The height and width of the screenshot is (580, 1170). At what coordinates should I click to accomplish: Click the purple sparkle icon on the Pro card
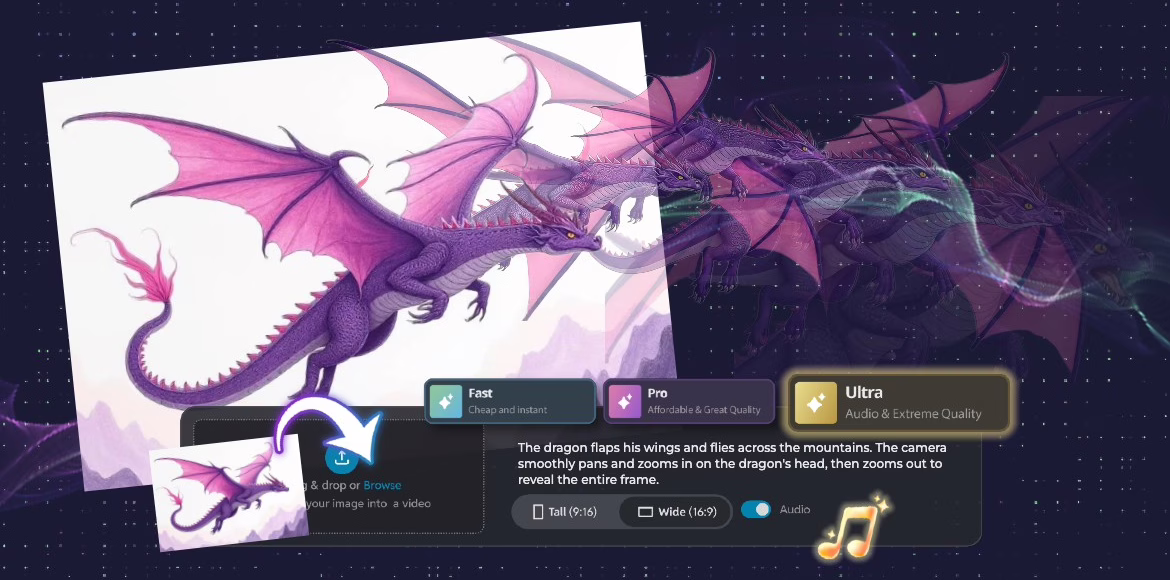(625, 401)
